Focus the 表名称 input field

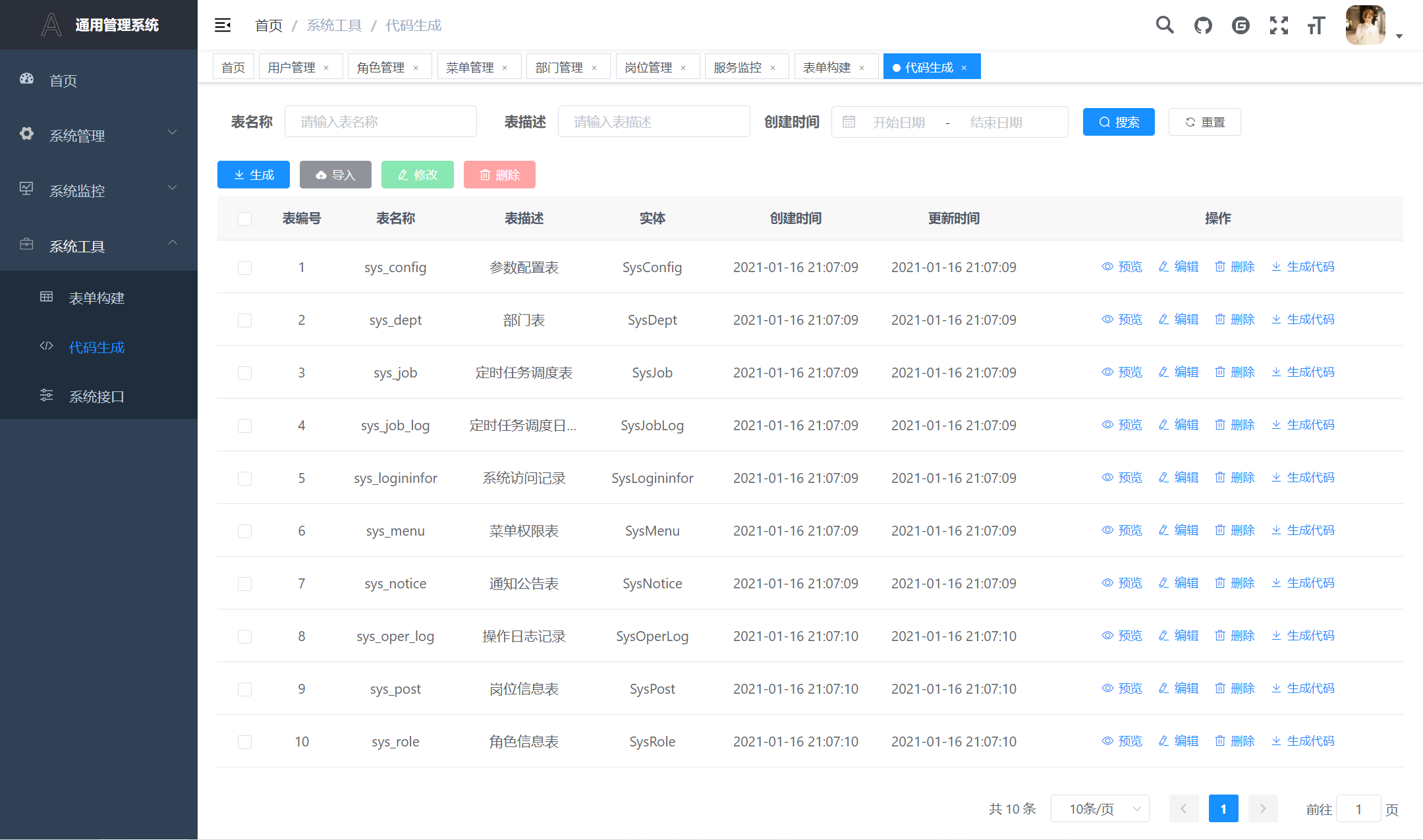[381, 121]
